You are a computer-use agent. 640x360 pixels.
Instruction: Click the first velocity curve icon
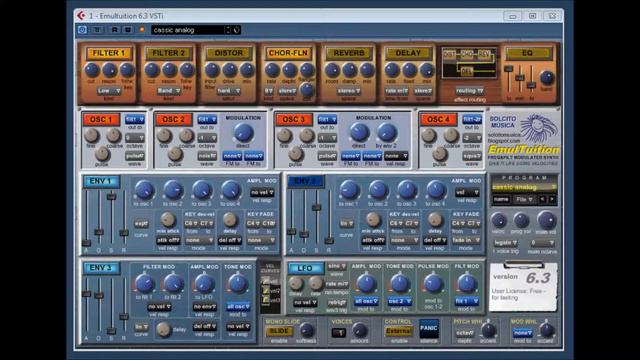pos(267,281)
